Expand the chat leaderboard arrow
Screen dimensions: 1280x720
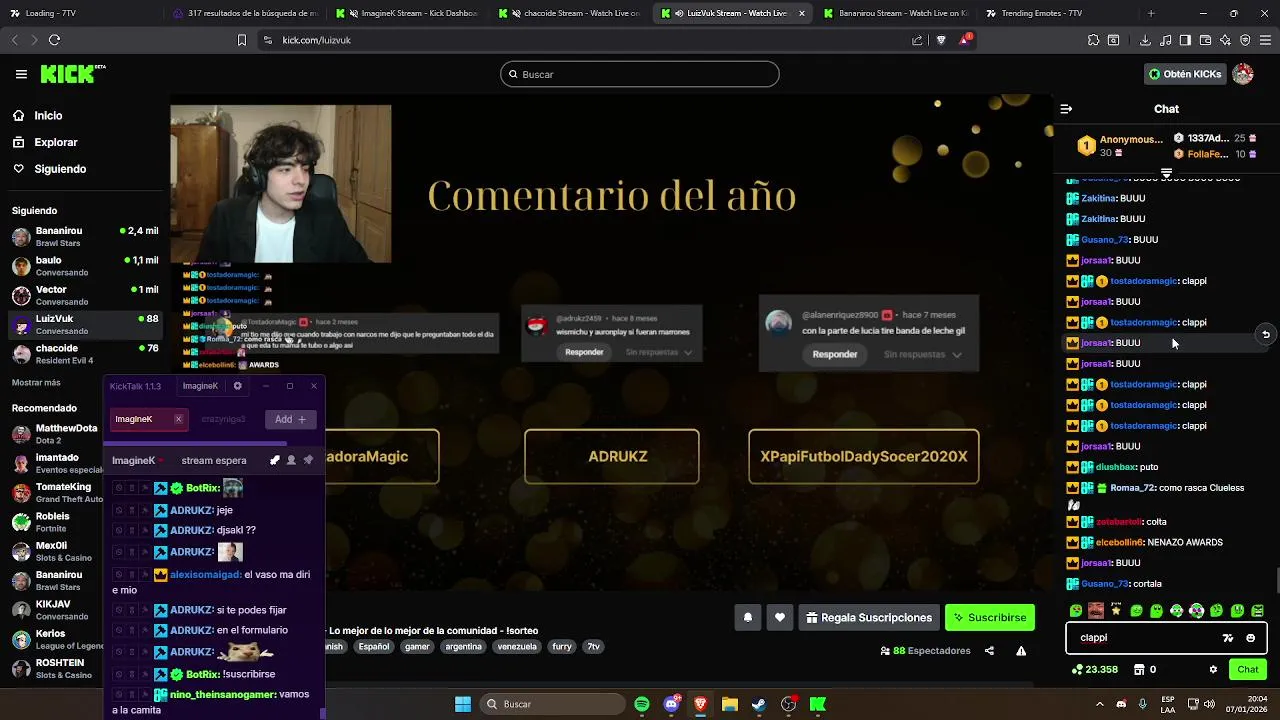pyautogui.click(x=1166, y=174)
